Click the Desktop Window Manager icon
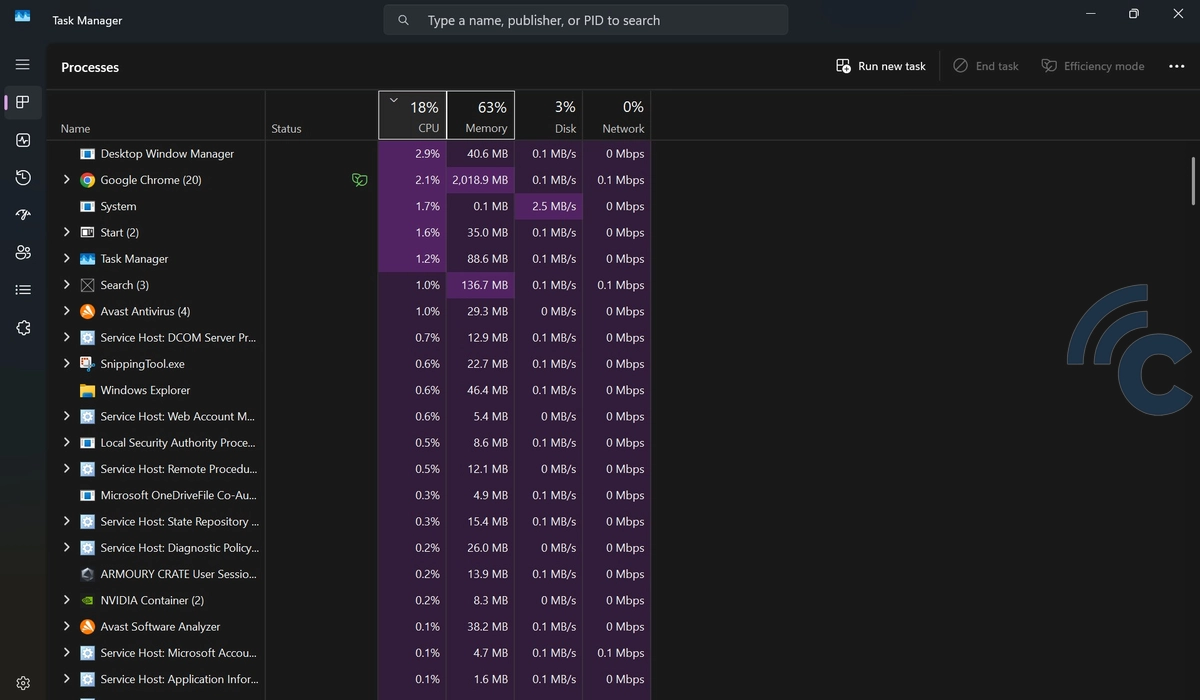This screenshot has height=700, width=1200. coord(87,154)
